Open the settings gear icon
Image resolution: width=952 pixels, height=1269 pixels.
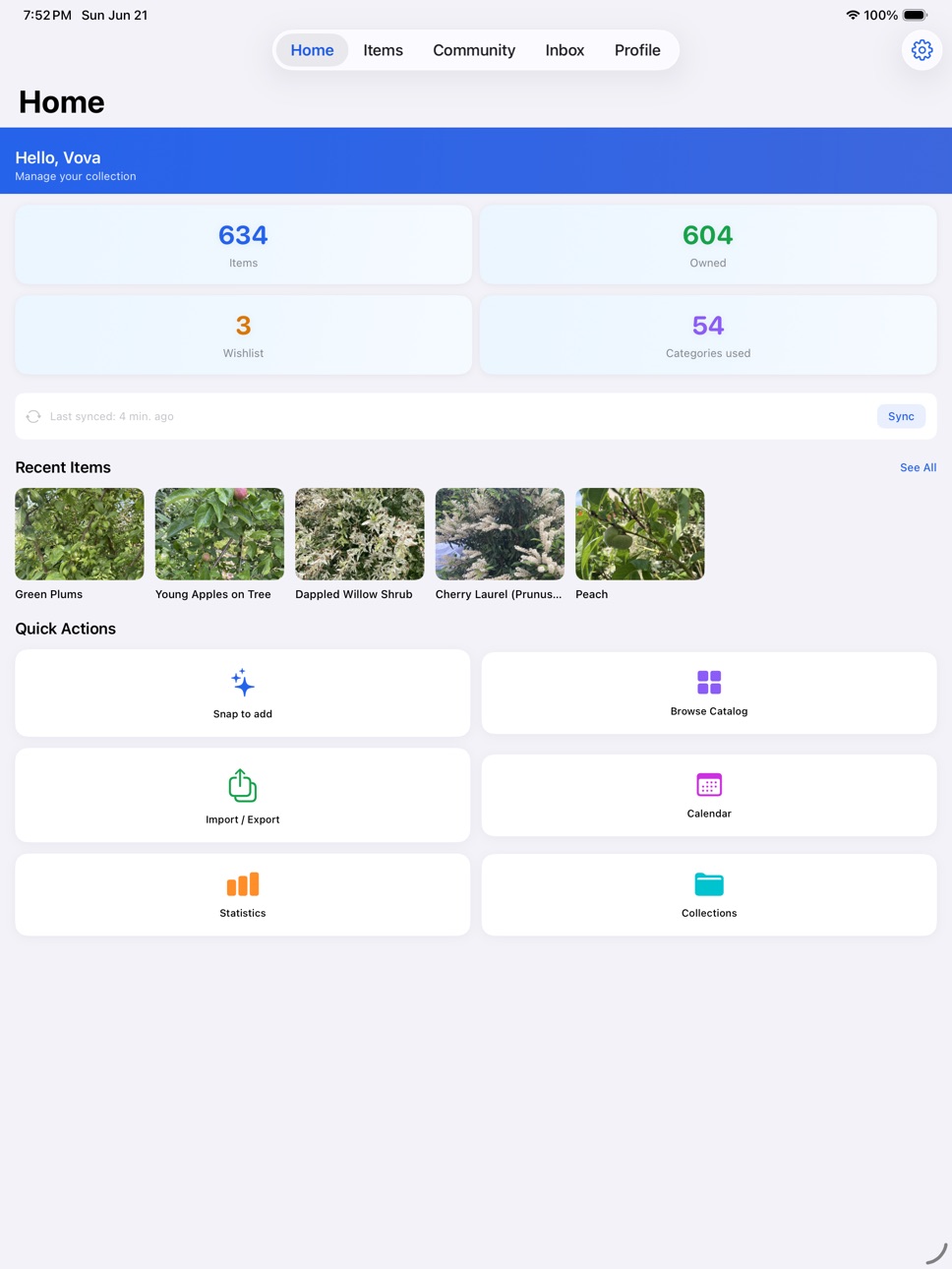922,50
